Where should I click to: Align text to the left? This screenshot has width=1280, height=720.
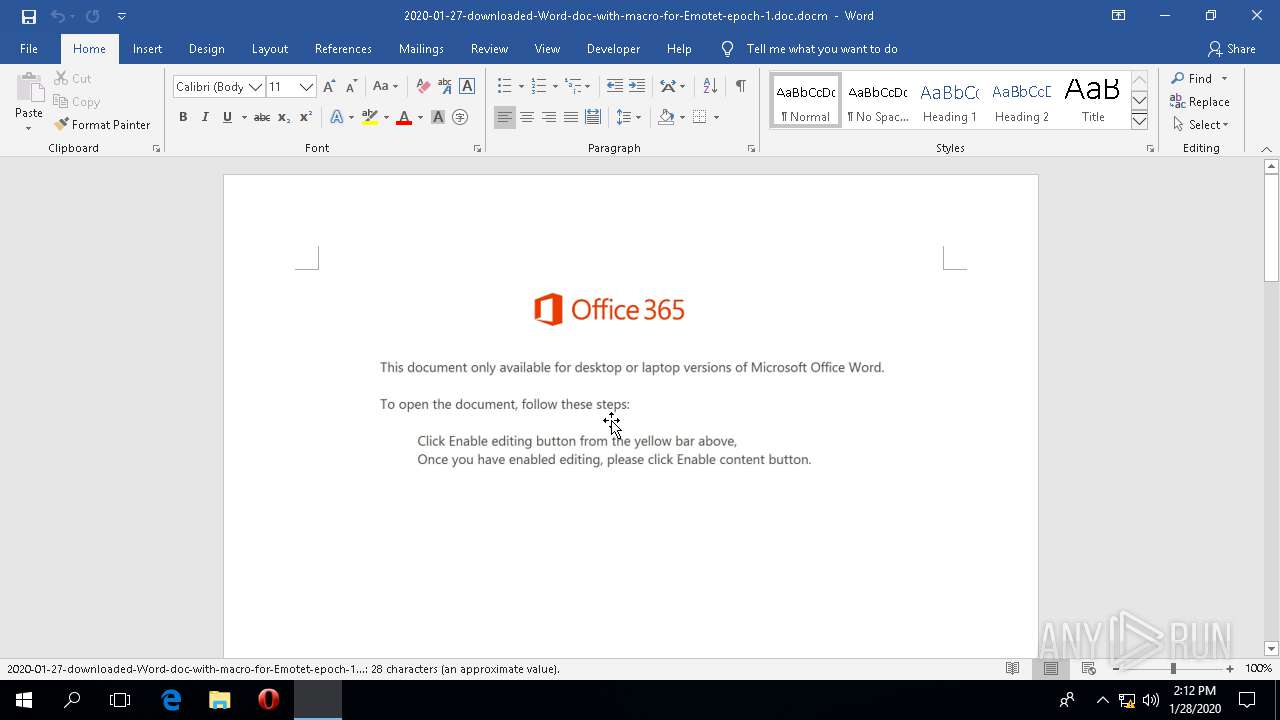tap(505, 117)
